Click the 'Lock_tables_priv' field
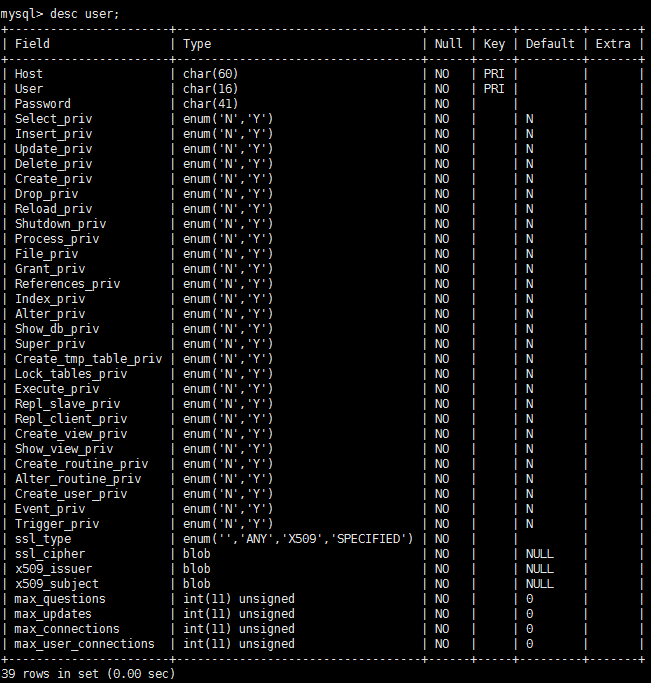 pos(71,374)
